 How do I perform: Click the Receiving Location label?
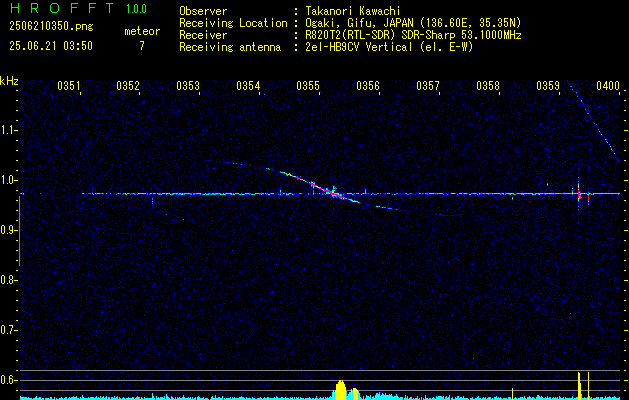coord(233,23)
